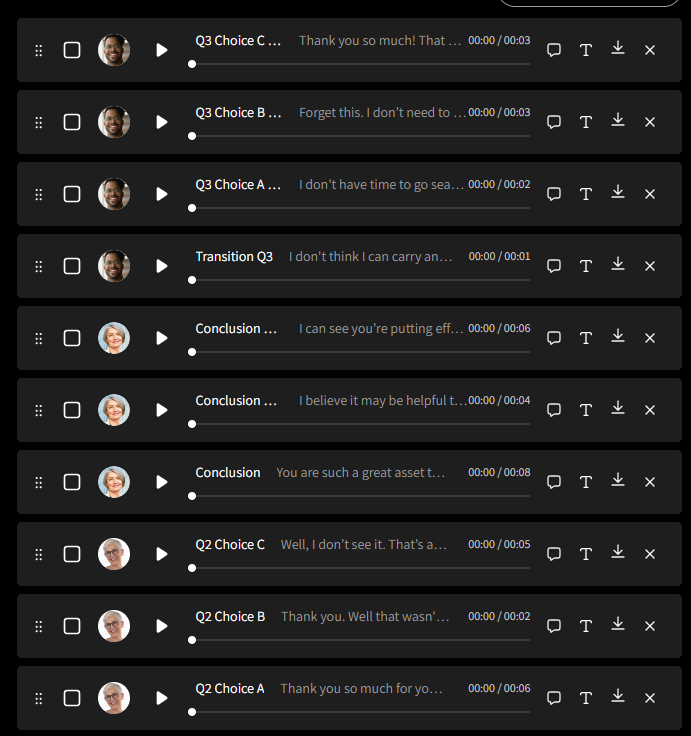The image size is (691, 736).
Task: Play the Q3 Choice C audio clip
Action: click(x=161, y=50)
